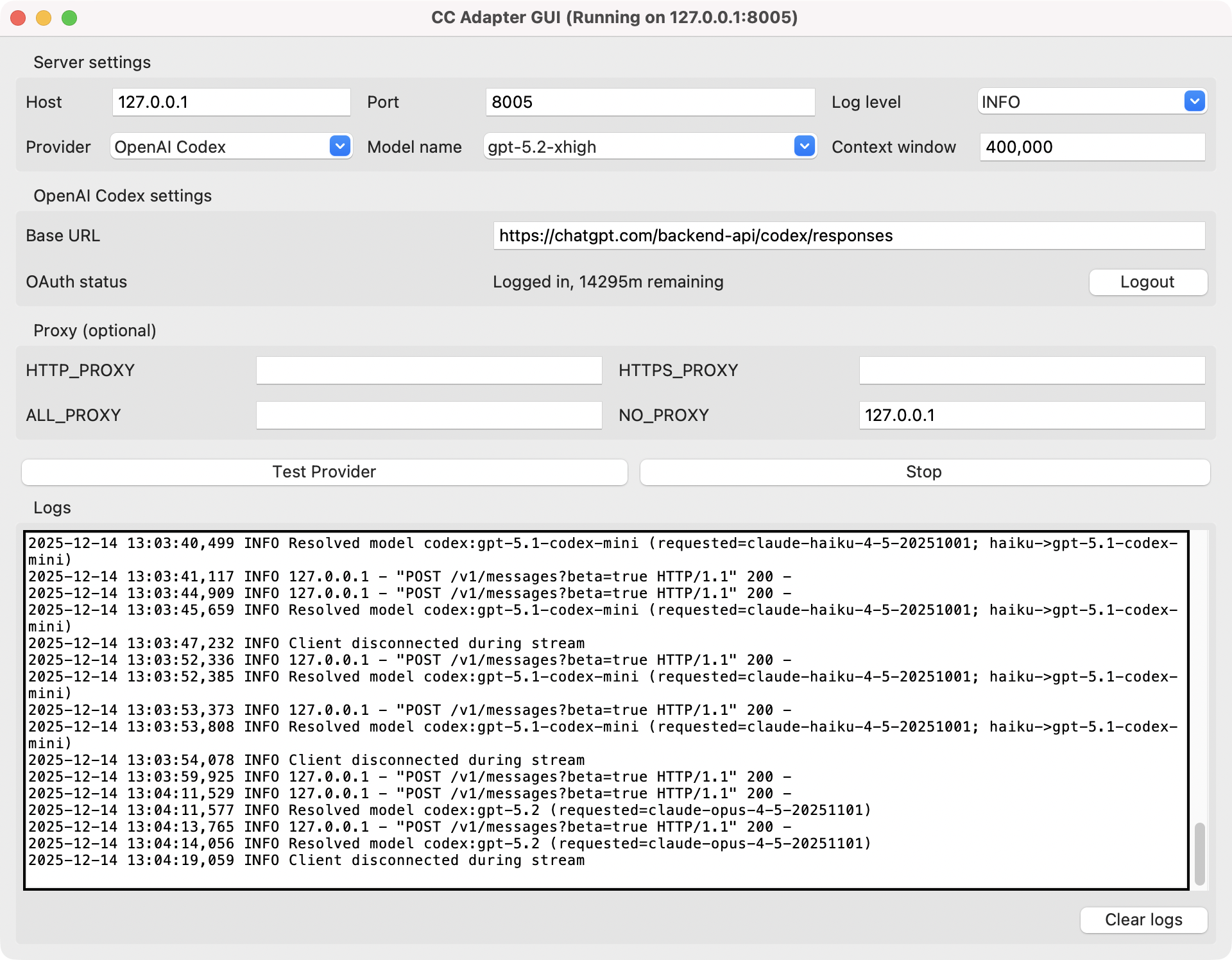Click the green zoom button in the title bar
The width and height of the screenshot is (1232, 960).
coord(69,18)
